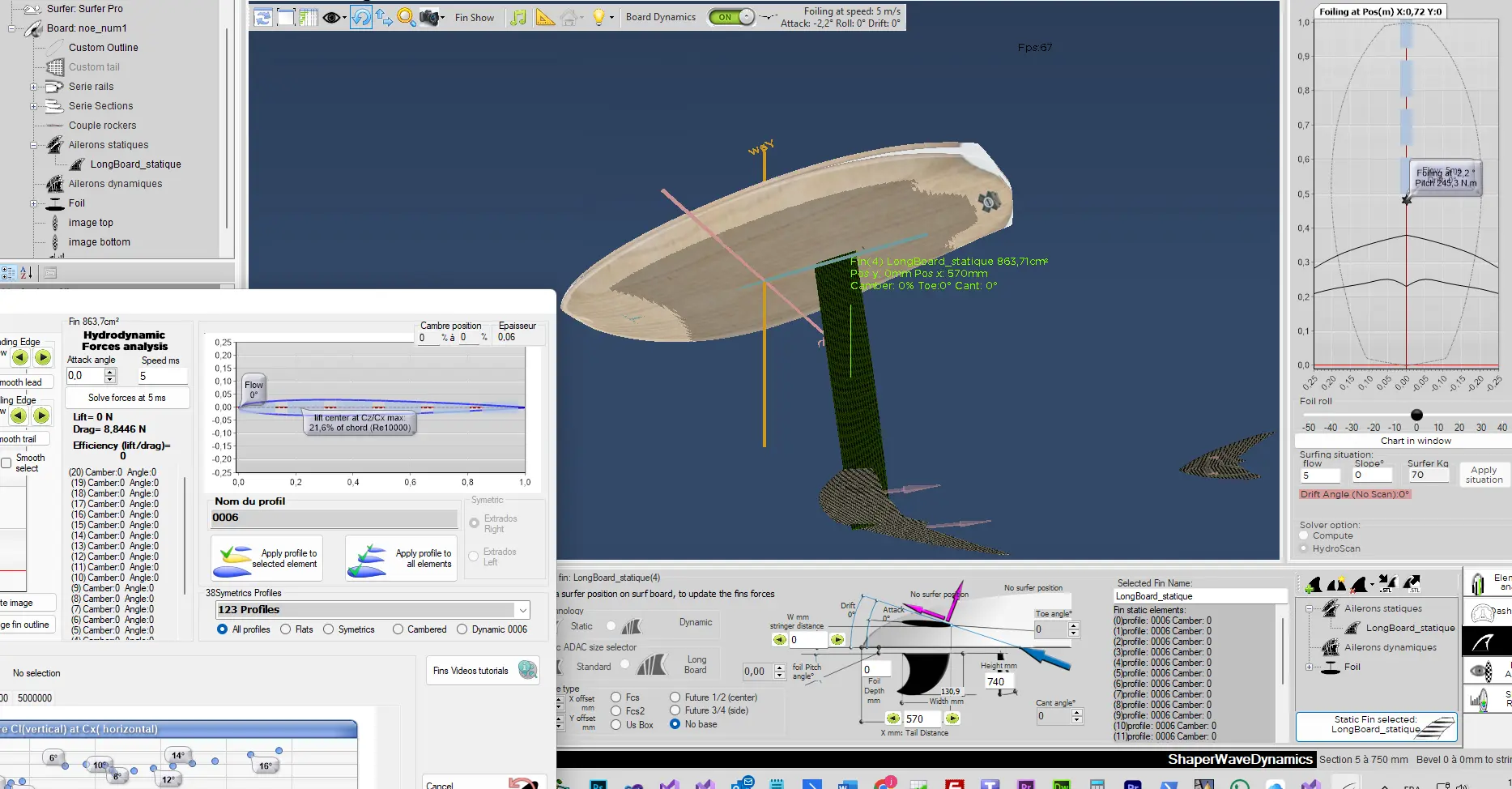This screenshot has height=789, width=1512.
Task: Expand the Serie rails tree node
Action: coord(34,87)
